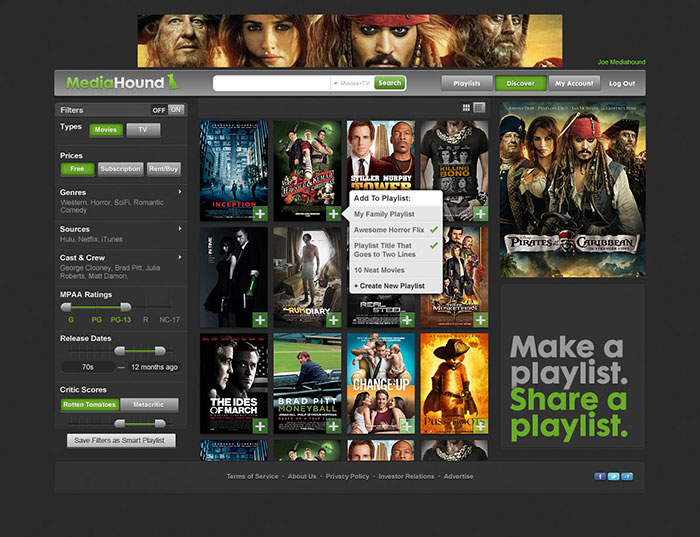
Task: Select Rotten Tomatoes critic score
Action: (90, 404)
